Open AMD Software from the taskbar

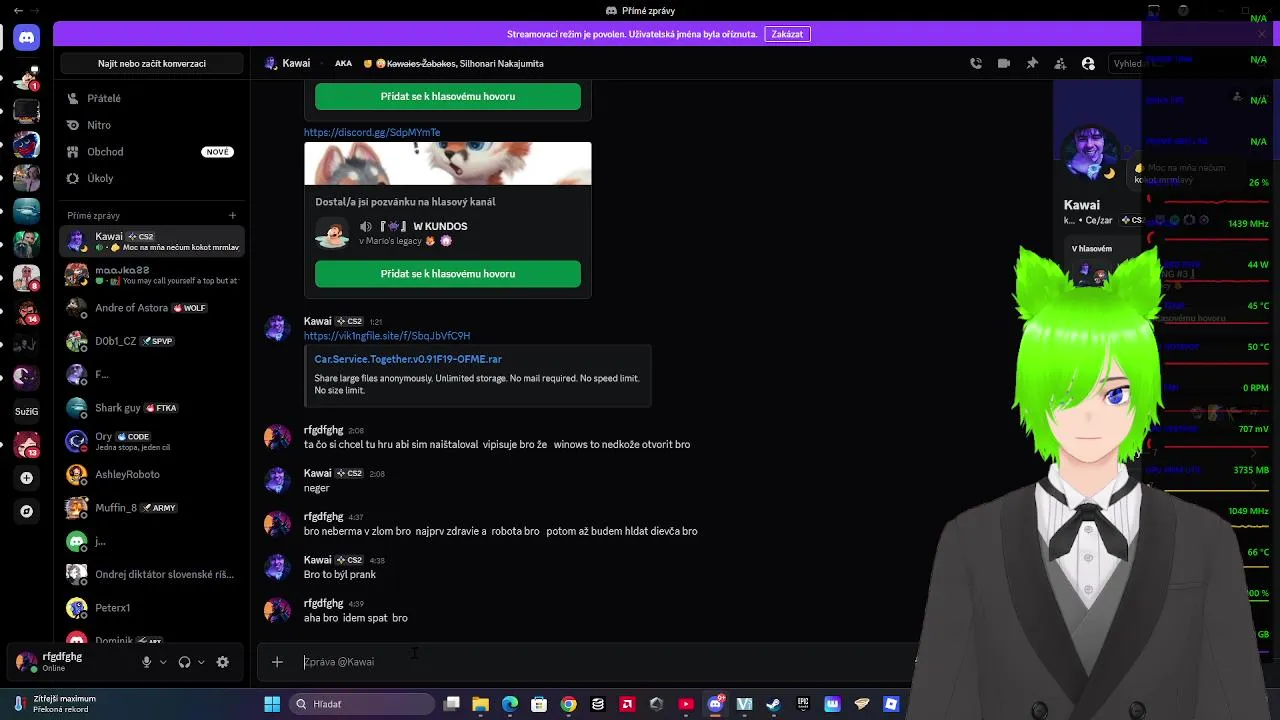[627, 704]
